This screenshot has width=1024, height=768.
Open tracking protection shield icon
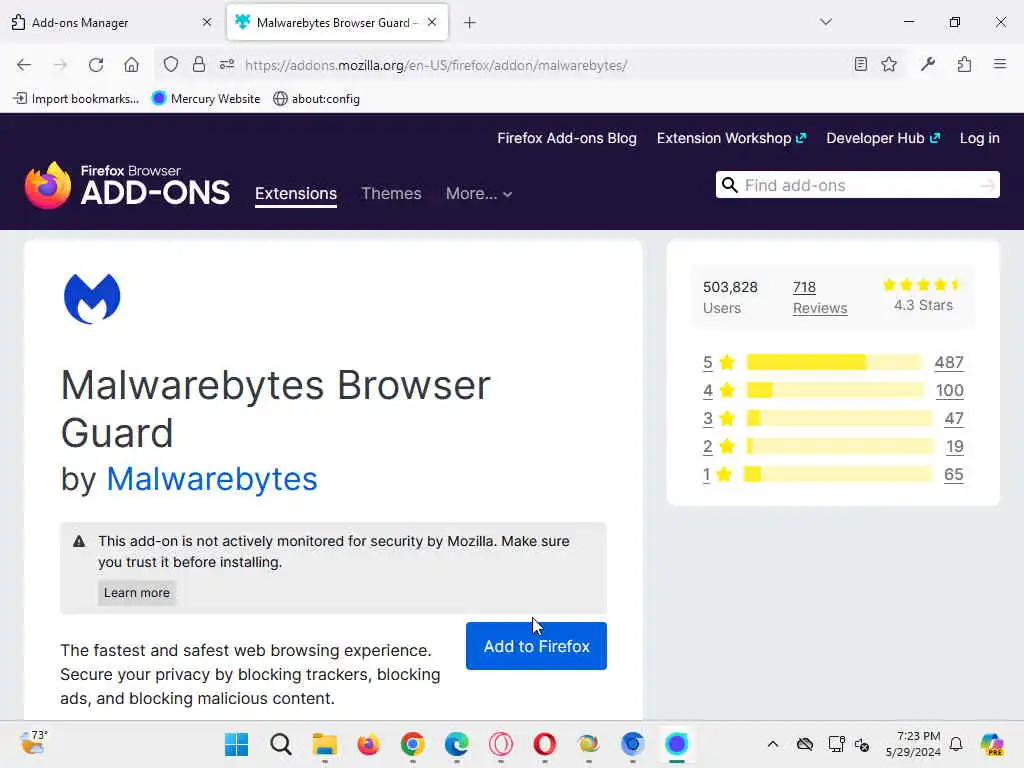(170, 65)
